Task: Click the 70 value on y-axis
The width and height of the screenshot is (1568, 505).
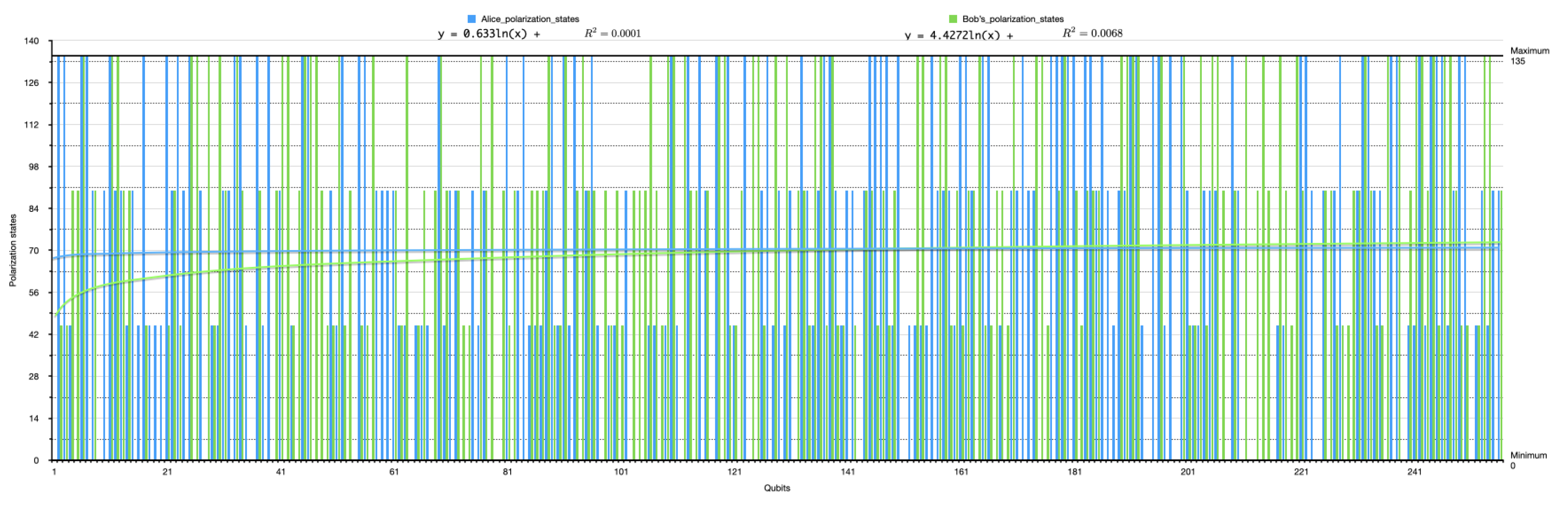Action: [x=34, y=251]
